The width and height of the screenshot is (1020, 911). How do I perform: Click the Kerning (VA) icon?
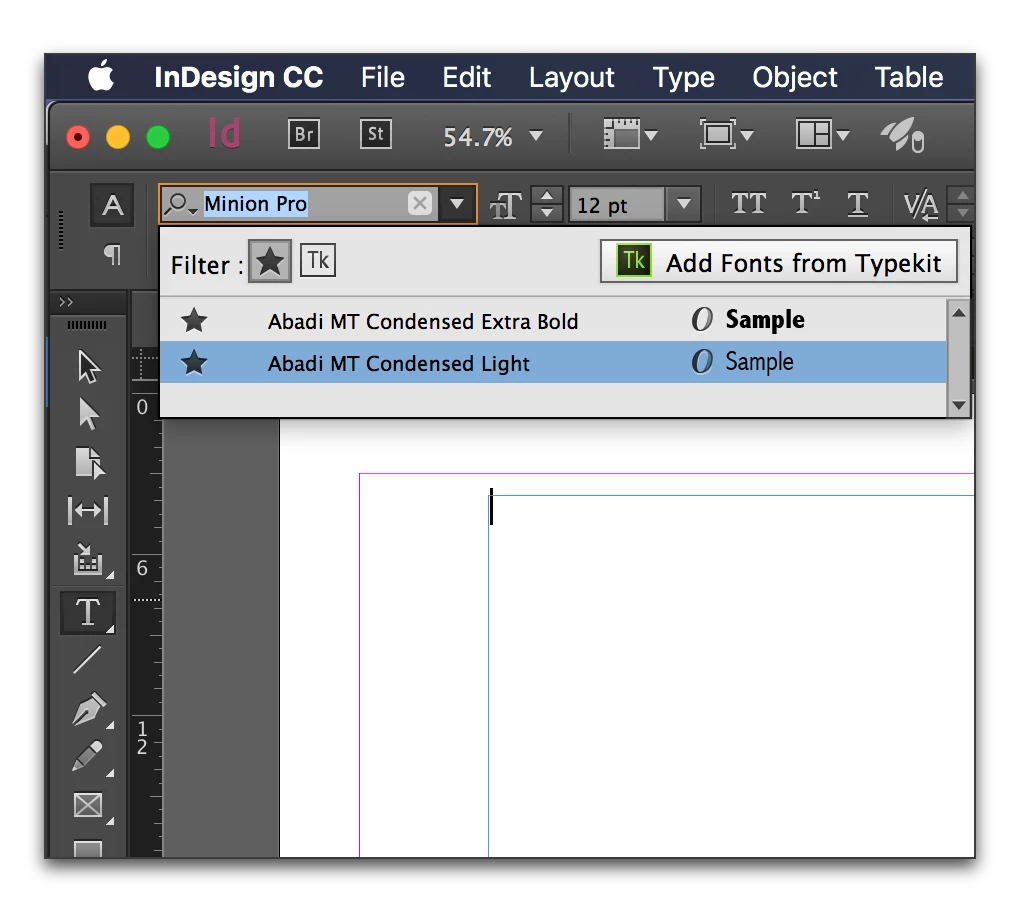pos(920,206)
